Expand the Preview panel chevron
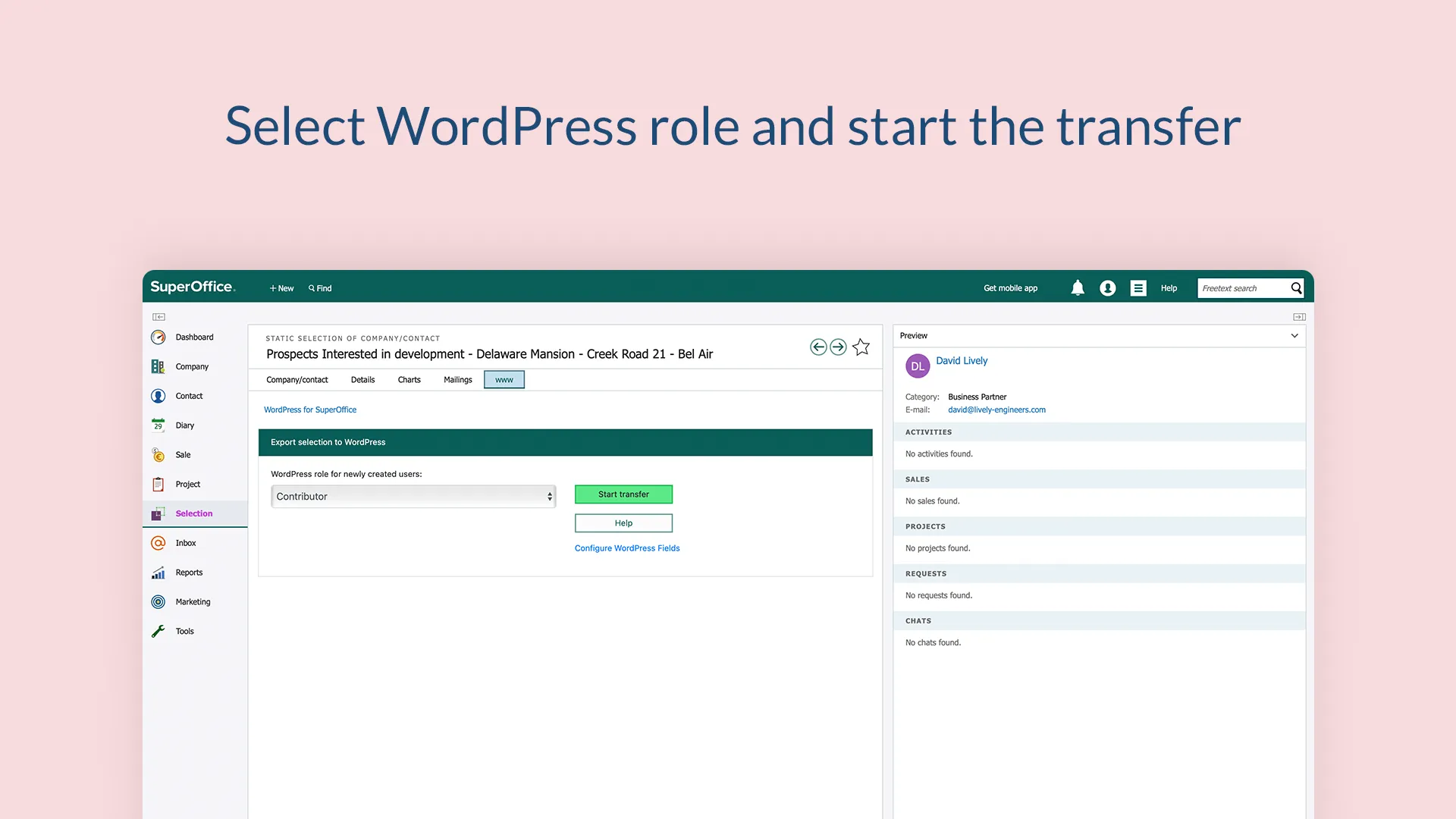1456x819 pixels. click(x=1294, y=336)
